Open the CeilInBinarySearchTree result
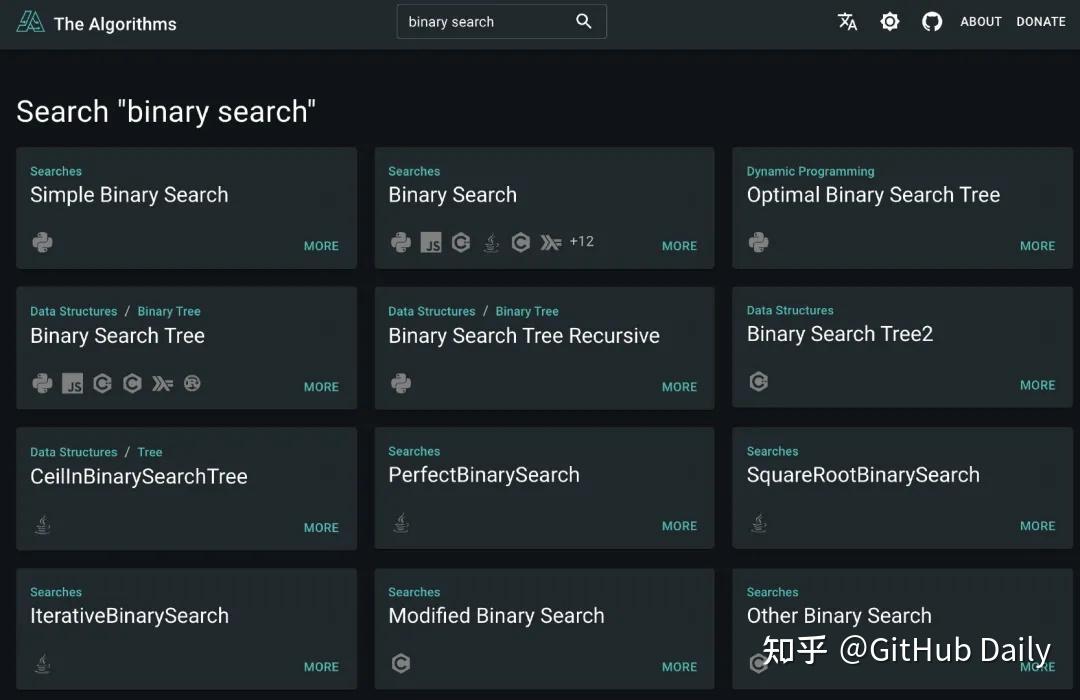Viewport: 1080px width, 700px height. [x=138, y=477]
